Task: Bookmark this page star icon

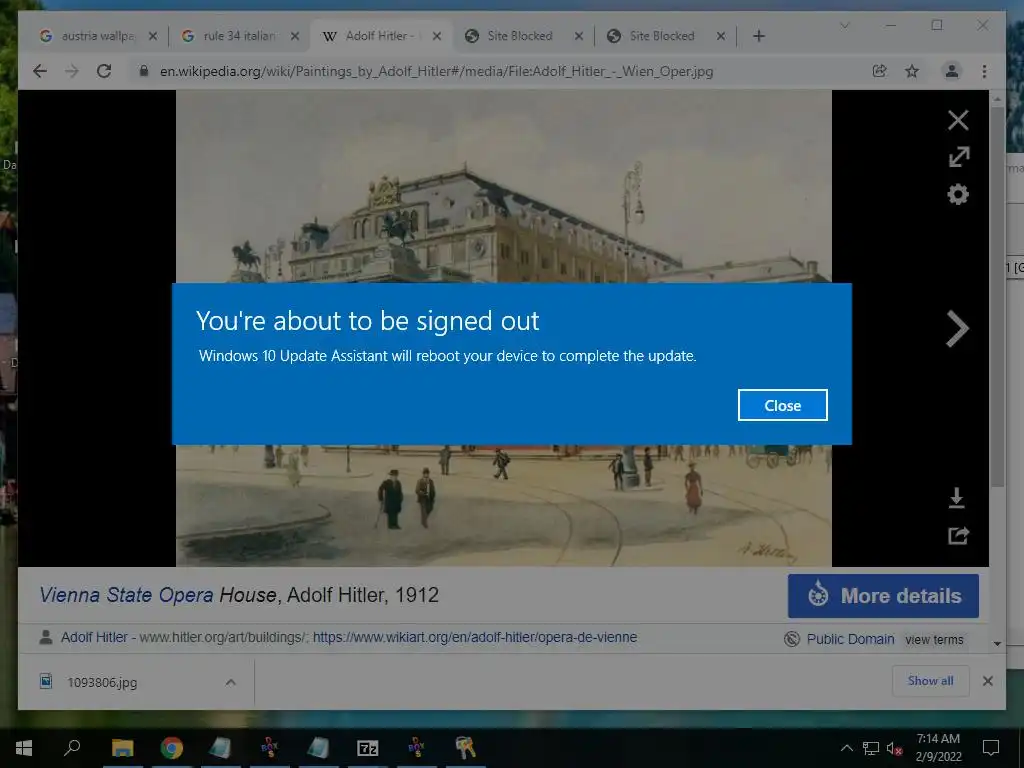Action: pyautogui.click(x=912, y=71)
